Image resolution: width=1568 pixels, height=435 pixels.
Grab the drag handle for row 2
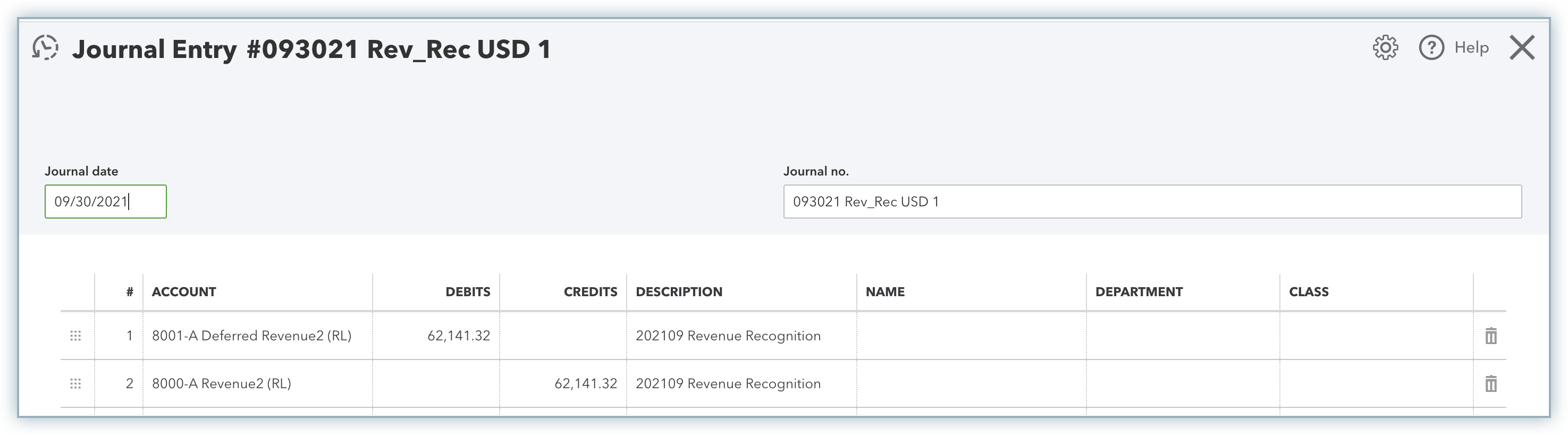(x=75, y=384)
